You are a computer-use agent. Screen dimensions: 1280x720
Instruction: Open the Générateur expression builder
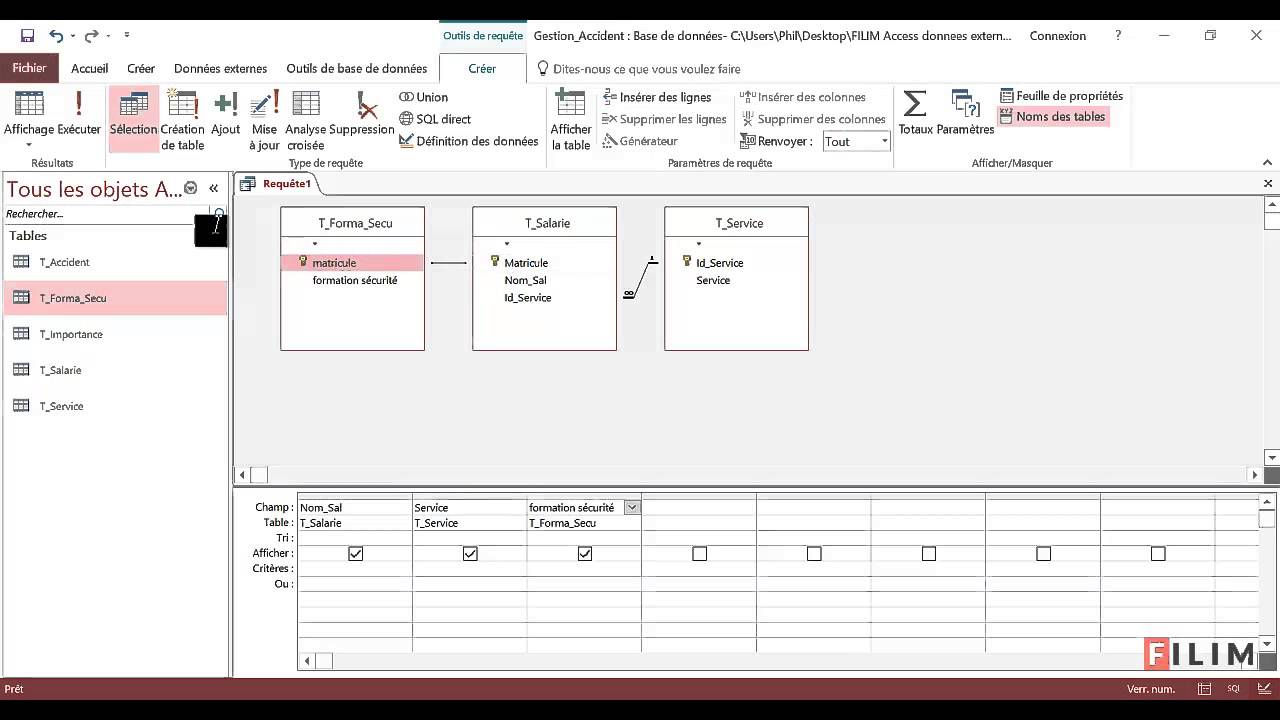(x=640, y=141)
